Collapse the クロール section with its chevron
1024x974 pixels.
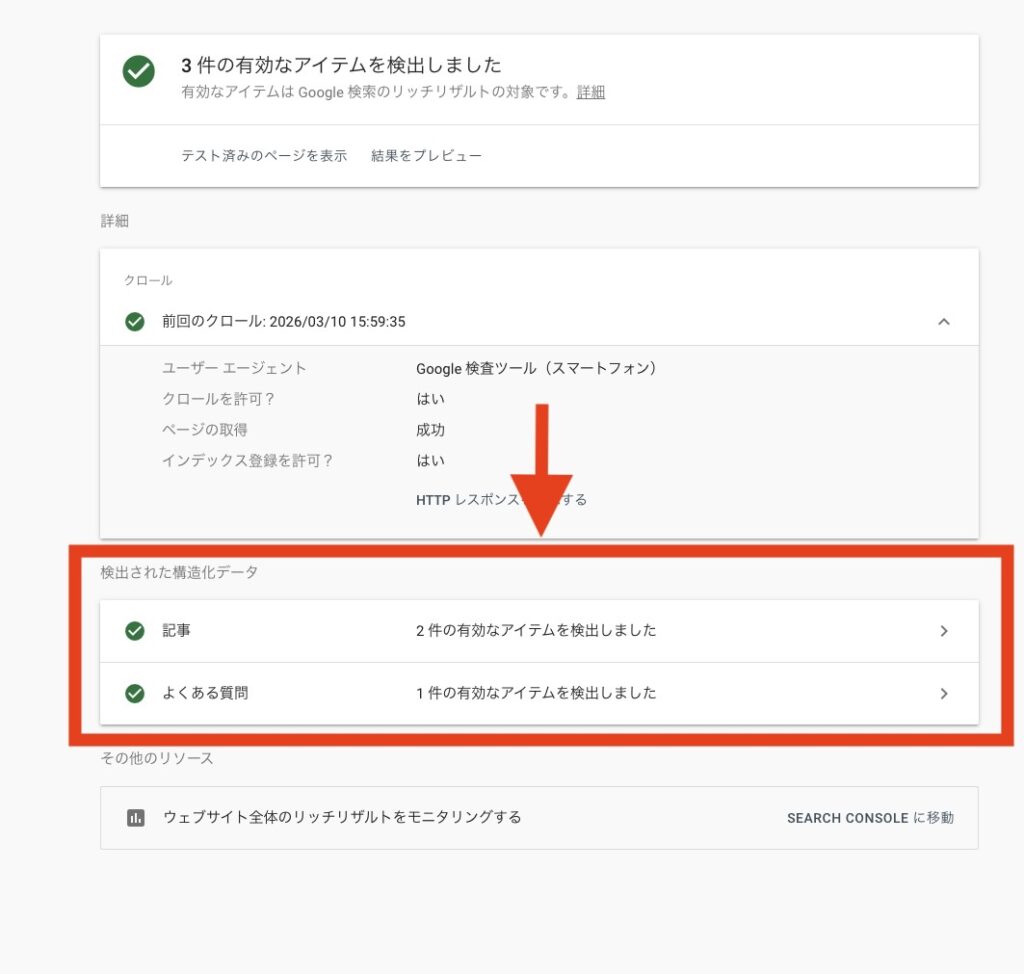pyautogui.click(x=944, y=322)
